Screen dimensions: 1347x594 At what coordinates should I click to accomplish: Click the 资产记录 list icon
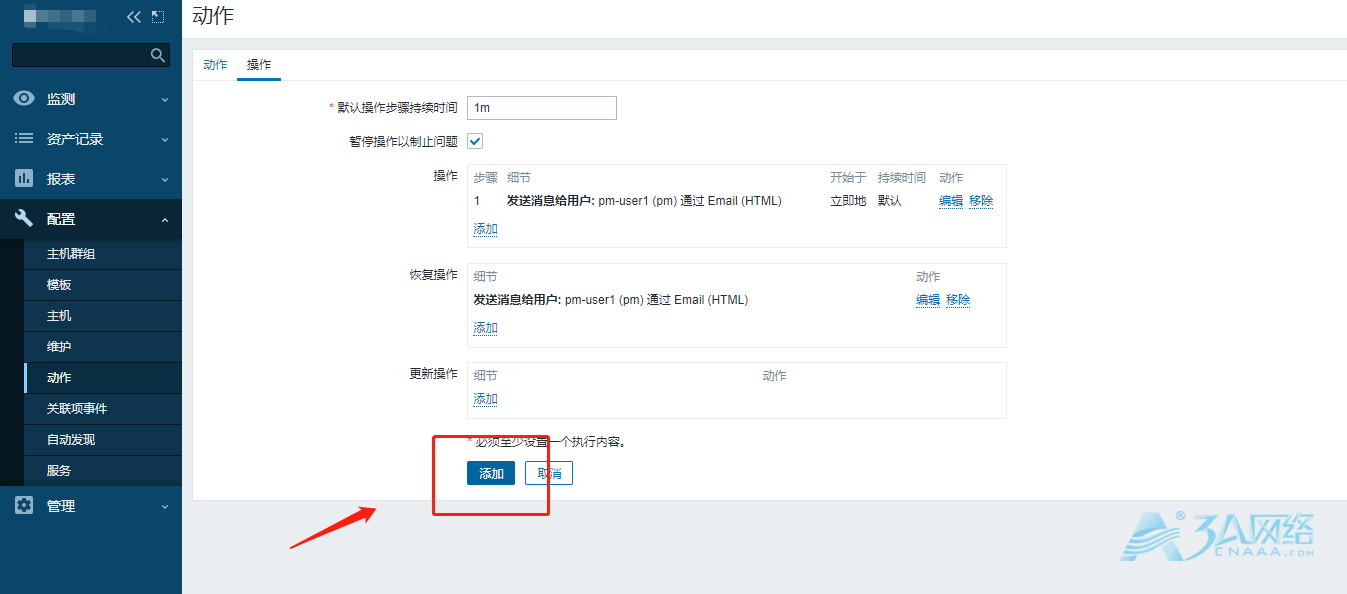[x=24, y=139]
